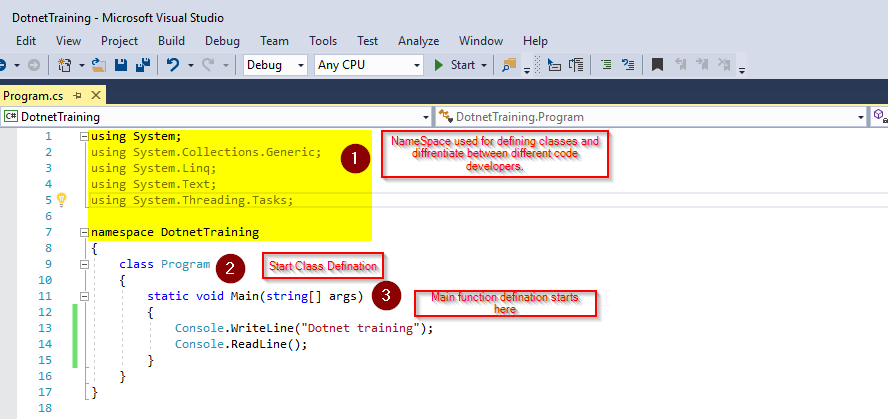Screen dimensions: 888x419
Task: Collapse the class Program block
Action: click(x=84, y=264)
